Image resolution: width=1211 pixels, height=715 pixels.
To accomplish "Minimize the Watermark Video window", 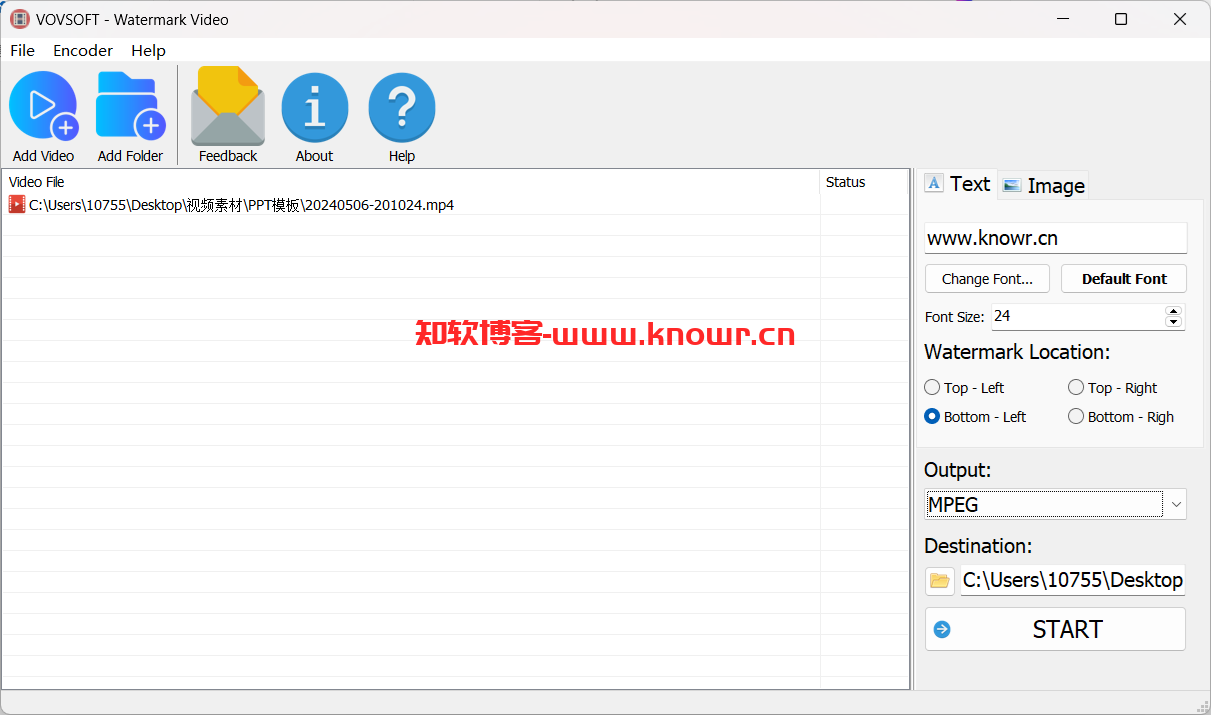I will click(1063, 19).
